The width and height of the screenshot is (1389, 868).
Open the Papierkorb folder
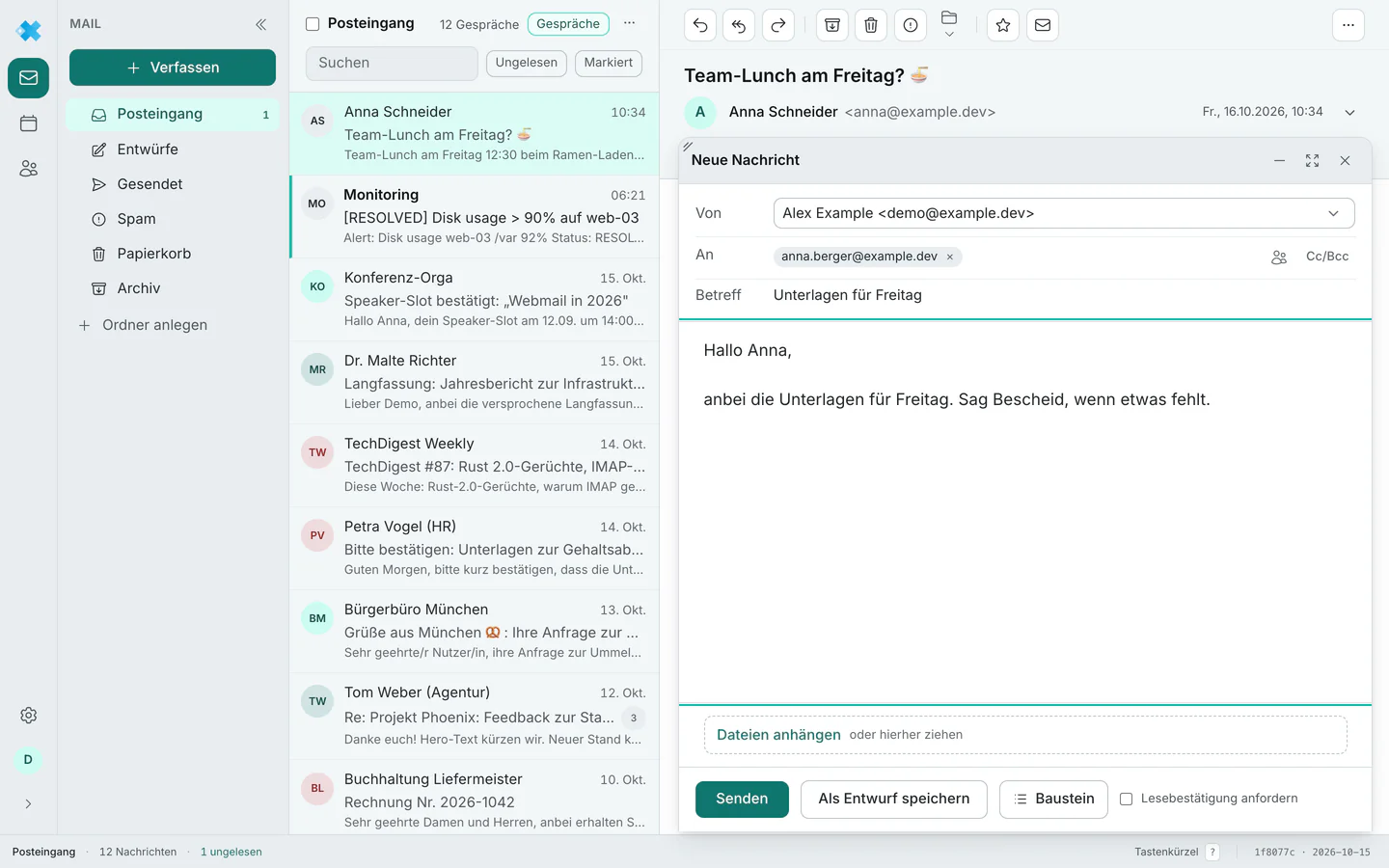click(173, 254)
